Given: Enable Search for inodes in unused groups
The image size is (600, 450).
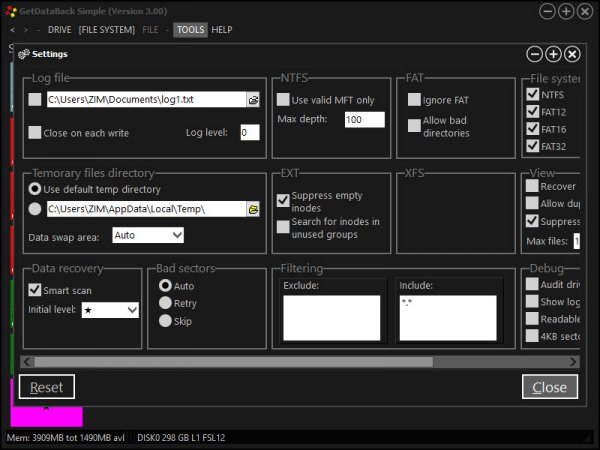Looking at the screenshot, I should point(283,227).
